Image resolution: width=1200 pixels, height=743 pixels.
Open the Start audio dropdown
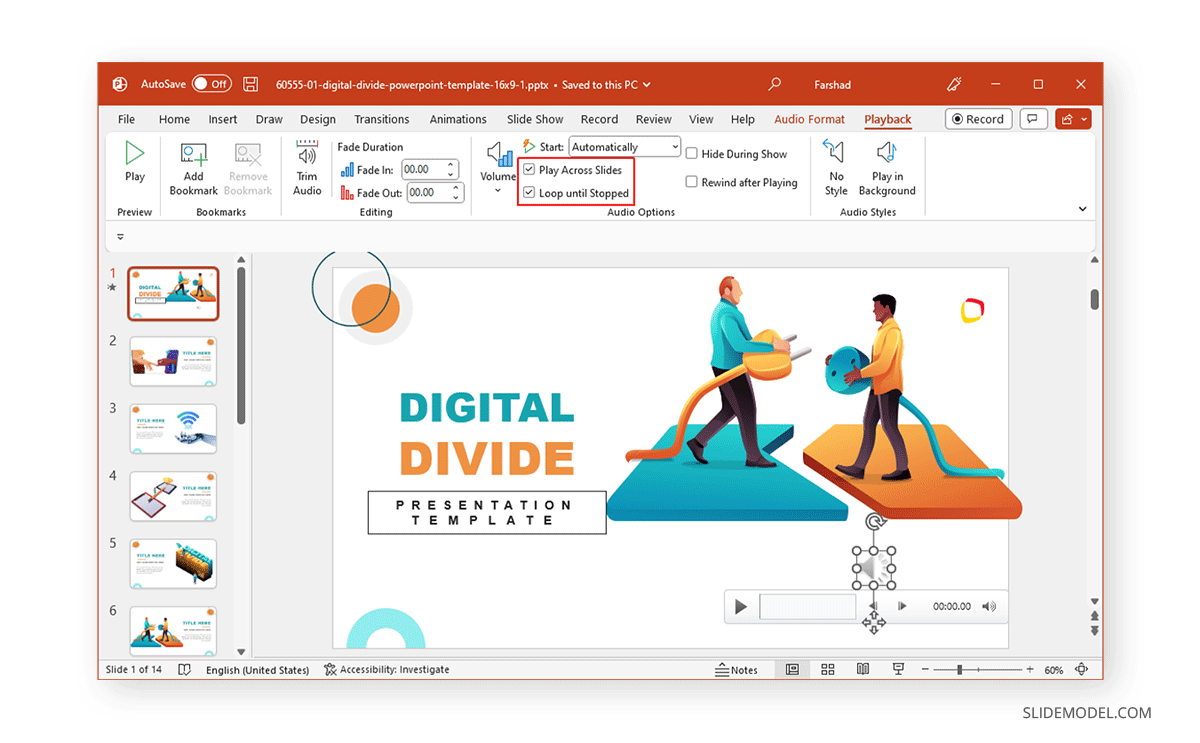click(x=675, y=146)
